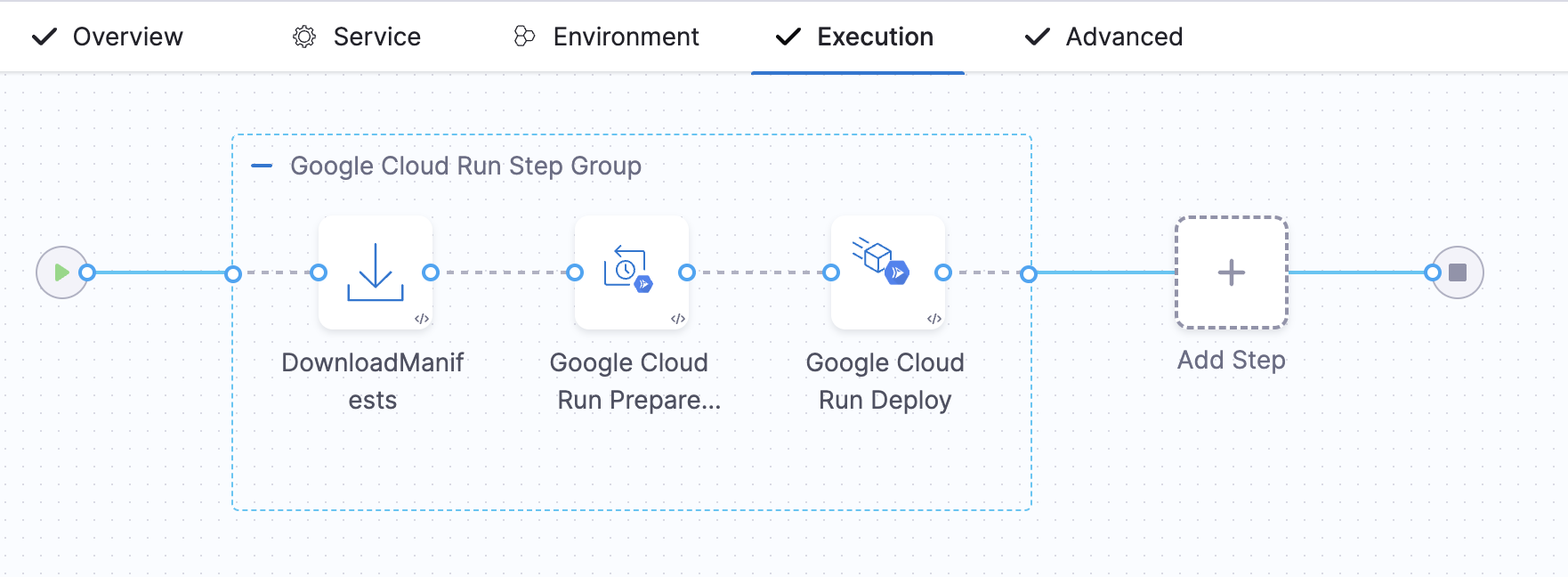Click the Google Cloud Run Step Group title
Image resolution: width=1568 pixels, height=577 pixels.
[465, 166]
